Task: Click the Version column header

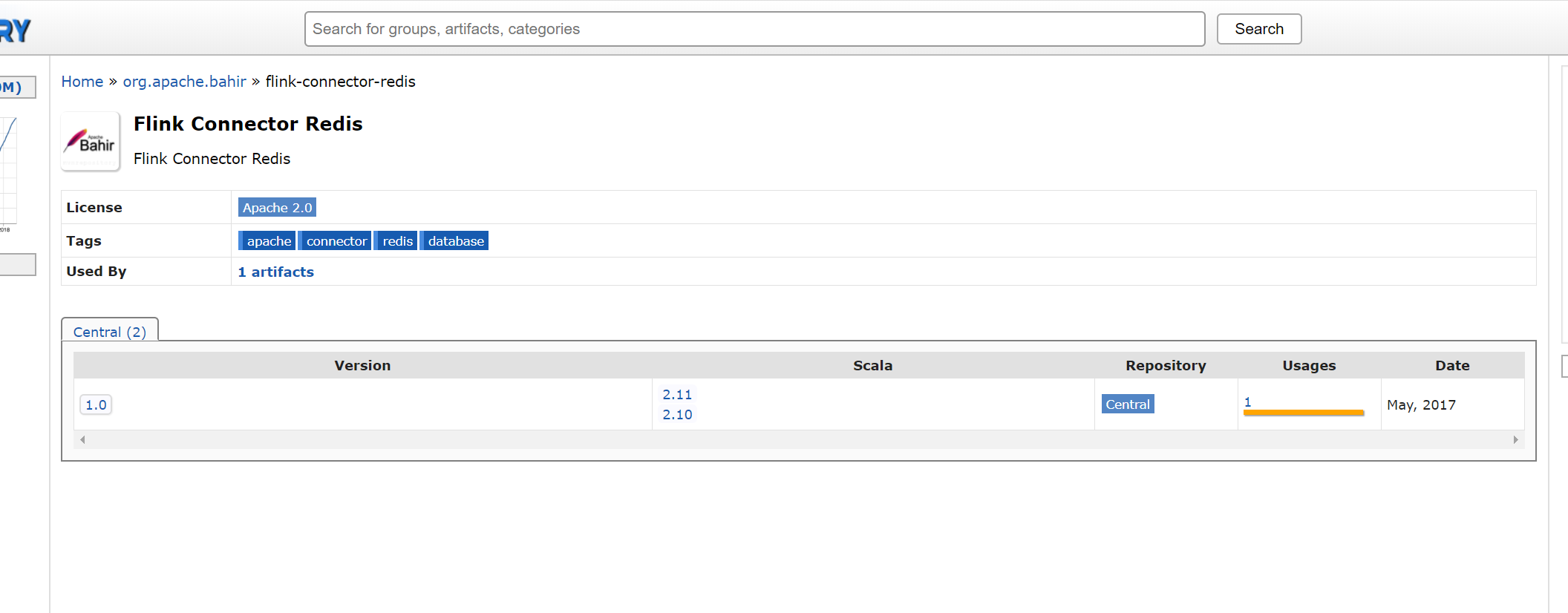Action: 362,365
